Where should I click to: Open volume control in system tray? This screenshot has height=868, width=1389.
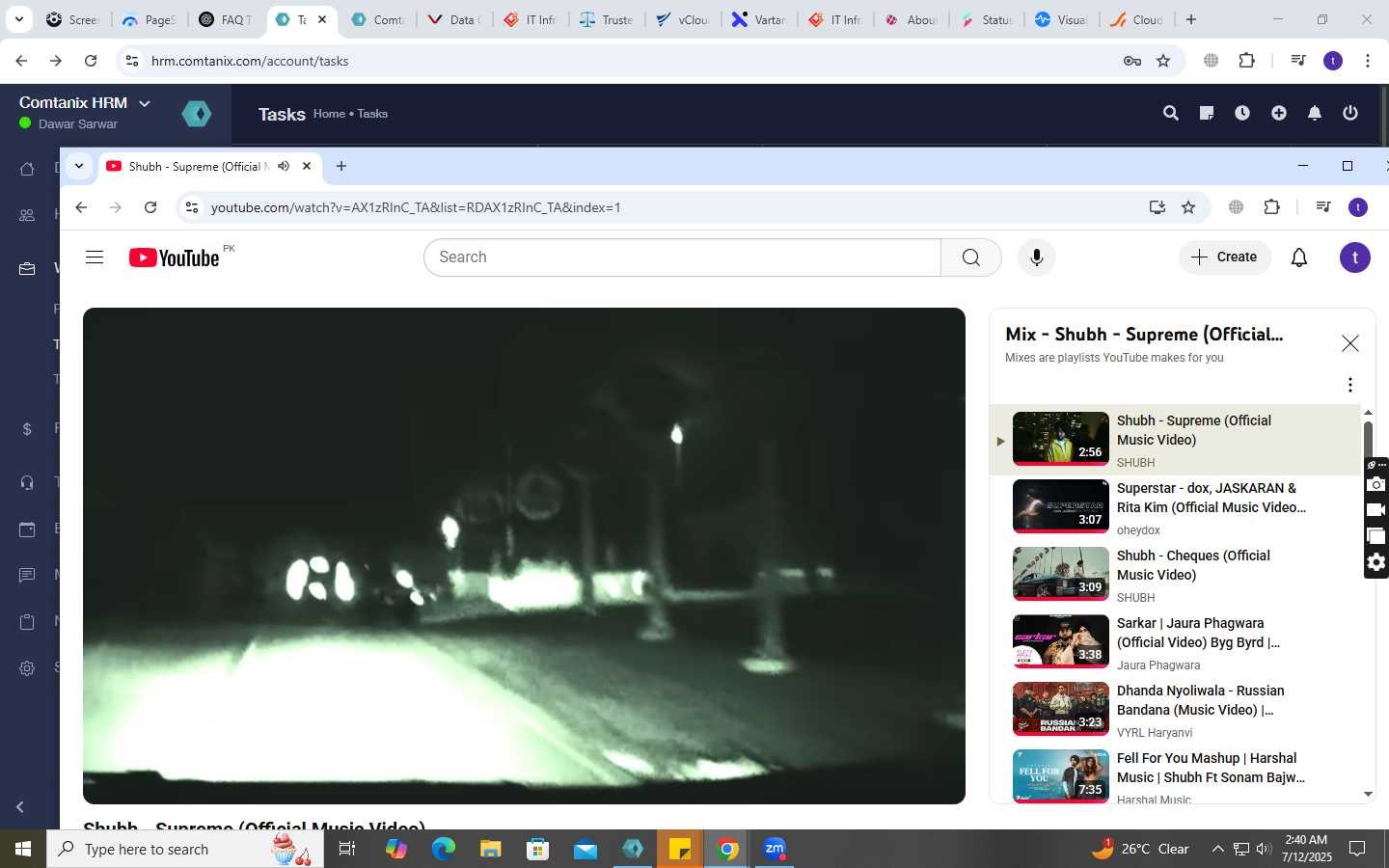1264,849
